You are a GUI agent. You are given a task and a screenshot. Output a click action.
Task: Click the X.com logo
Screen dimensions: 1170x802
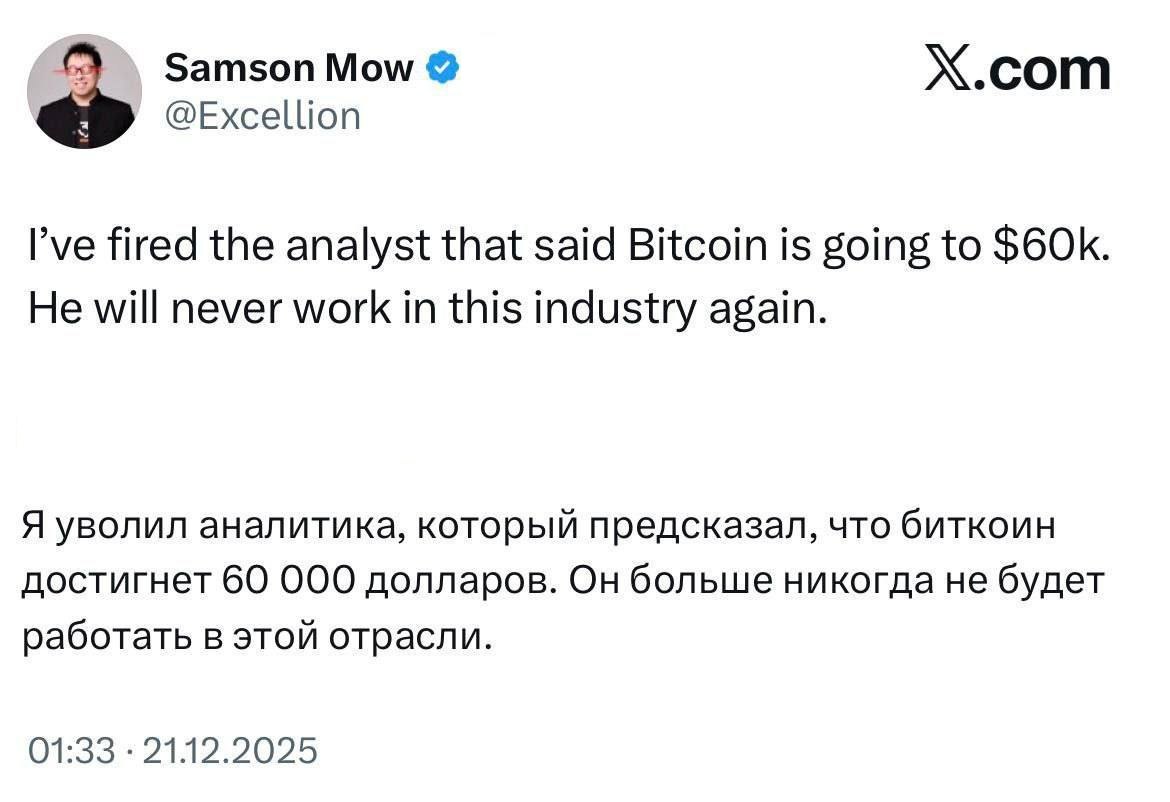point(1016,70)
